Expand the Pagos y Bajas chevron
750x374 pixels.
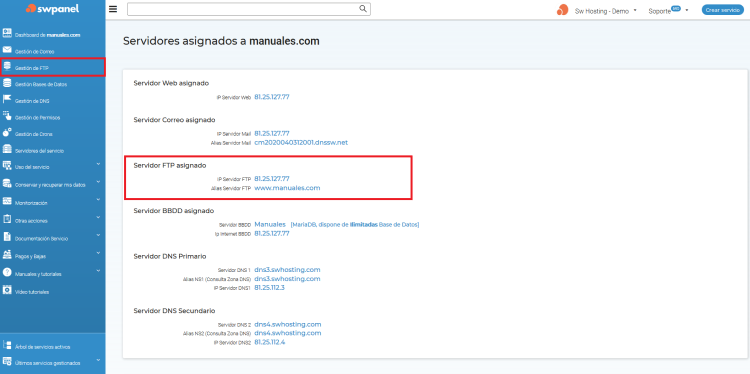[x=98, y=253]
